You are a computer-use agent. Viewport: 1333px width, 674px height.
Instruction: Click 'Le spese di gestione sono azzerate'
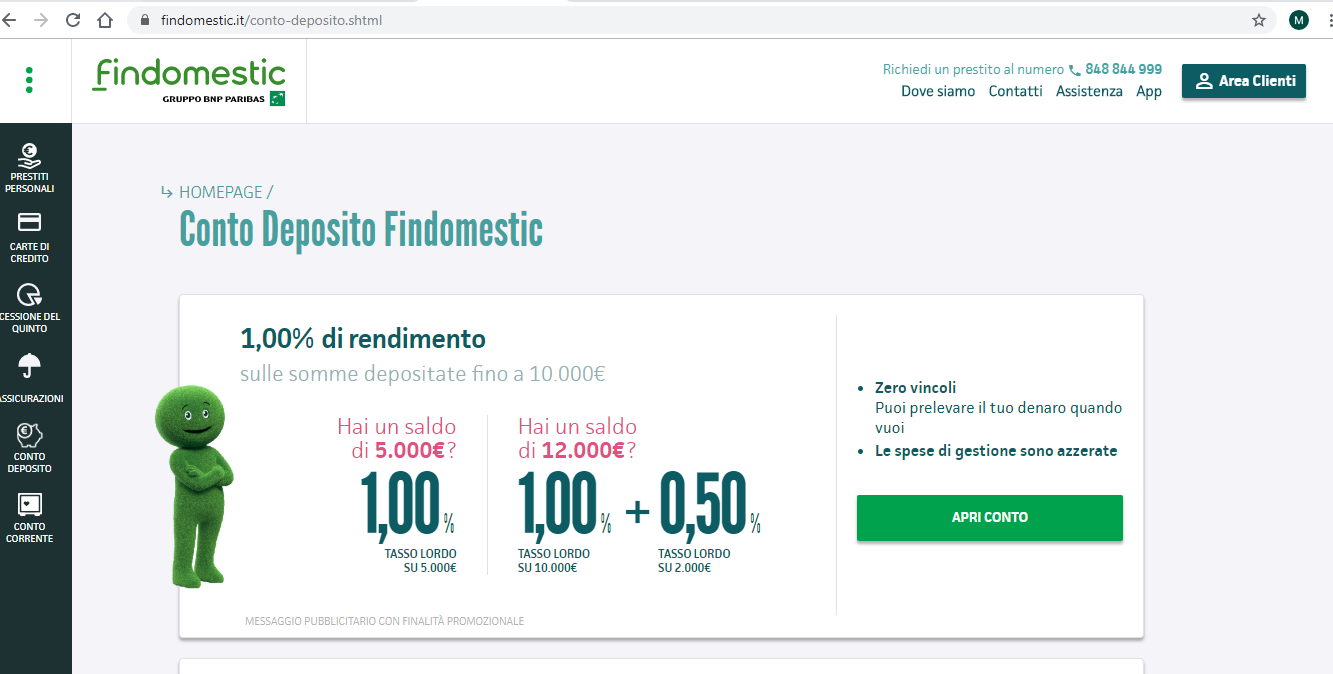click(x=996, y=451)
